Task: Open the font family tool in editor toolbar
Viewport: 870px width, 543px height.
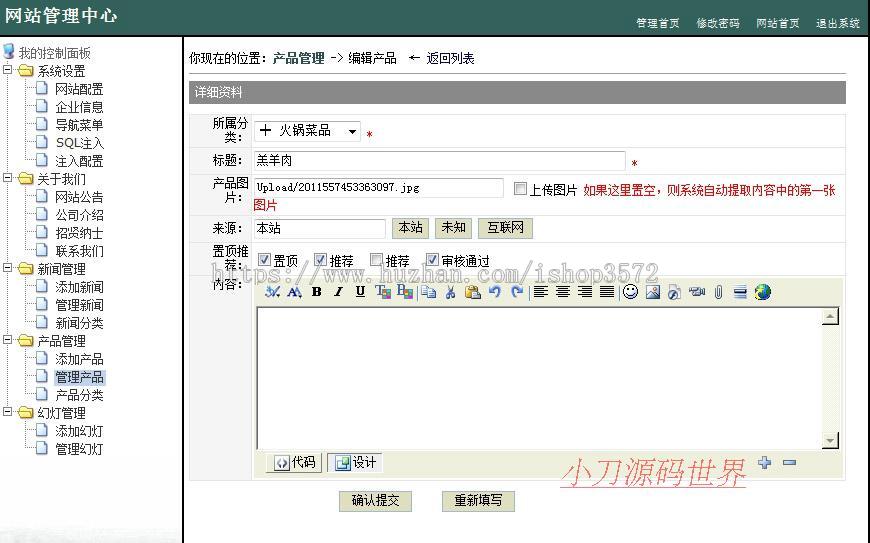Action: [x=272, y=292]
